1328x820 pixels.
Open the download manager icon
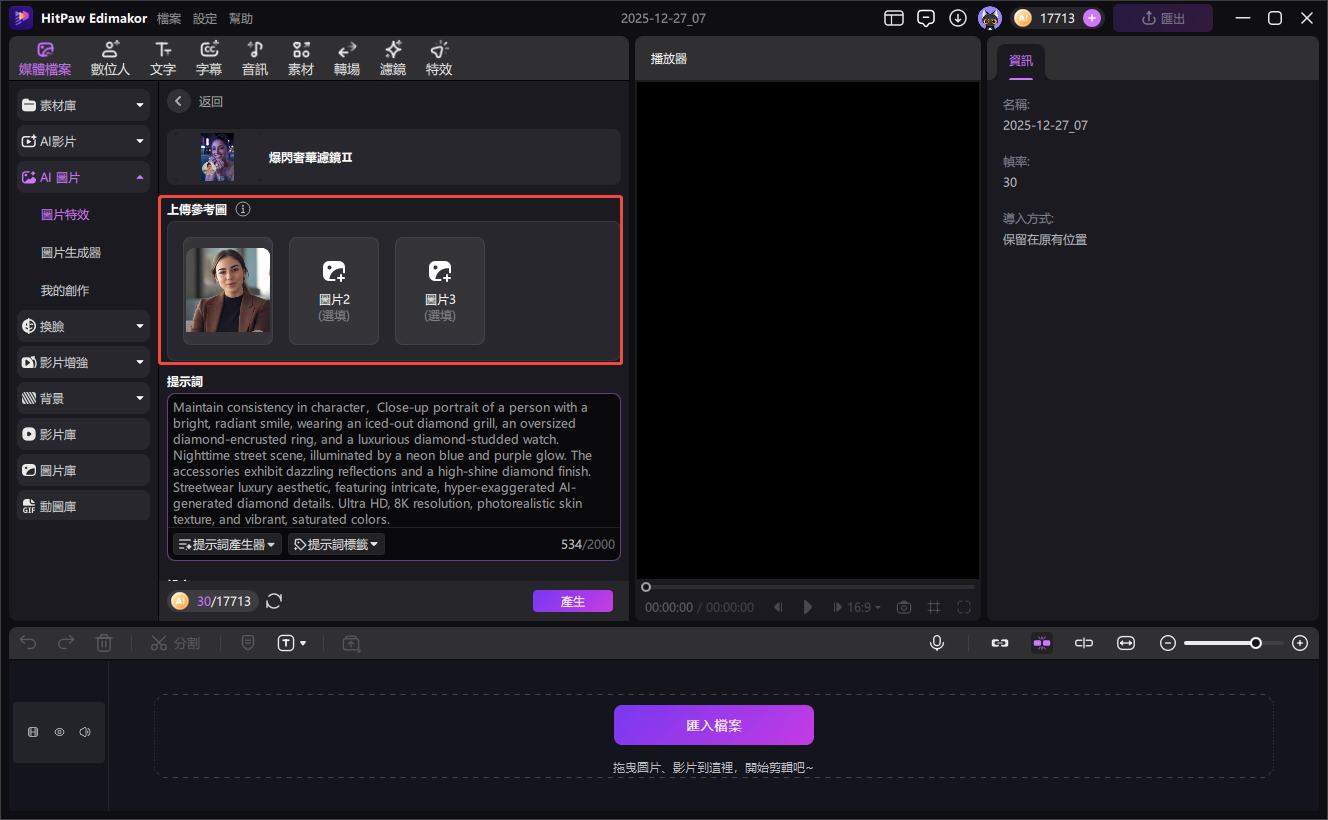[958, 18]
